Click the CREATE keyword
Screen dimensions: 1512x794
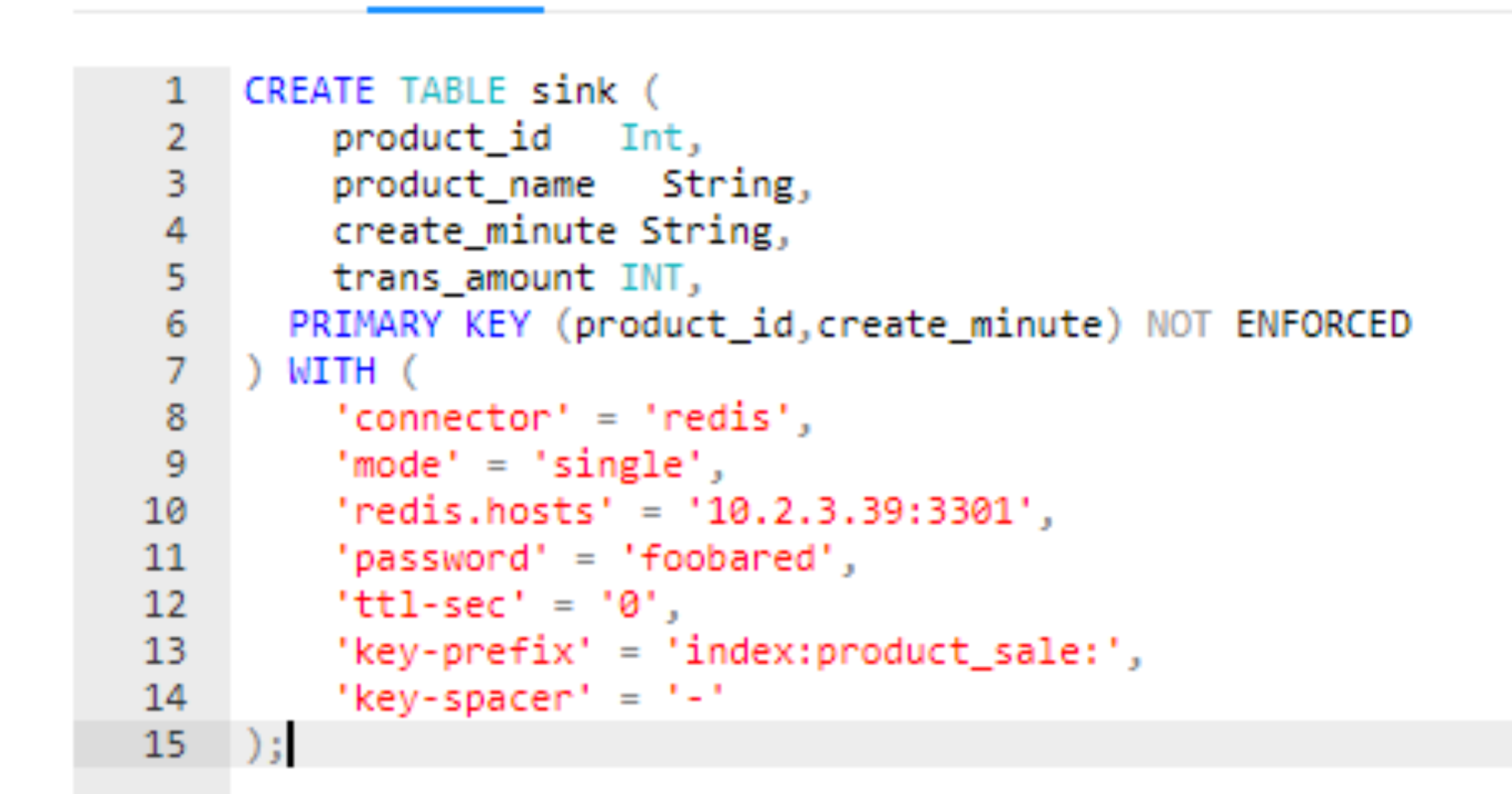[x=309, y=91]
